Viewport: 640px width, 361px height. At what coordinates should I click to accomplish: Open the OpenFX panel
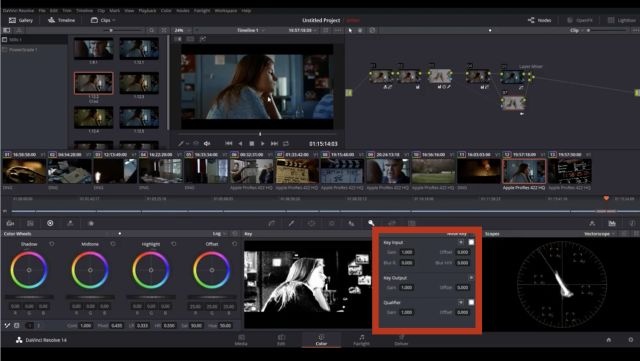tap(580, 20)
